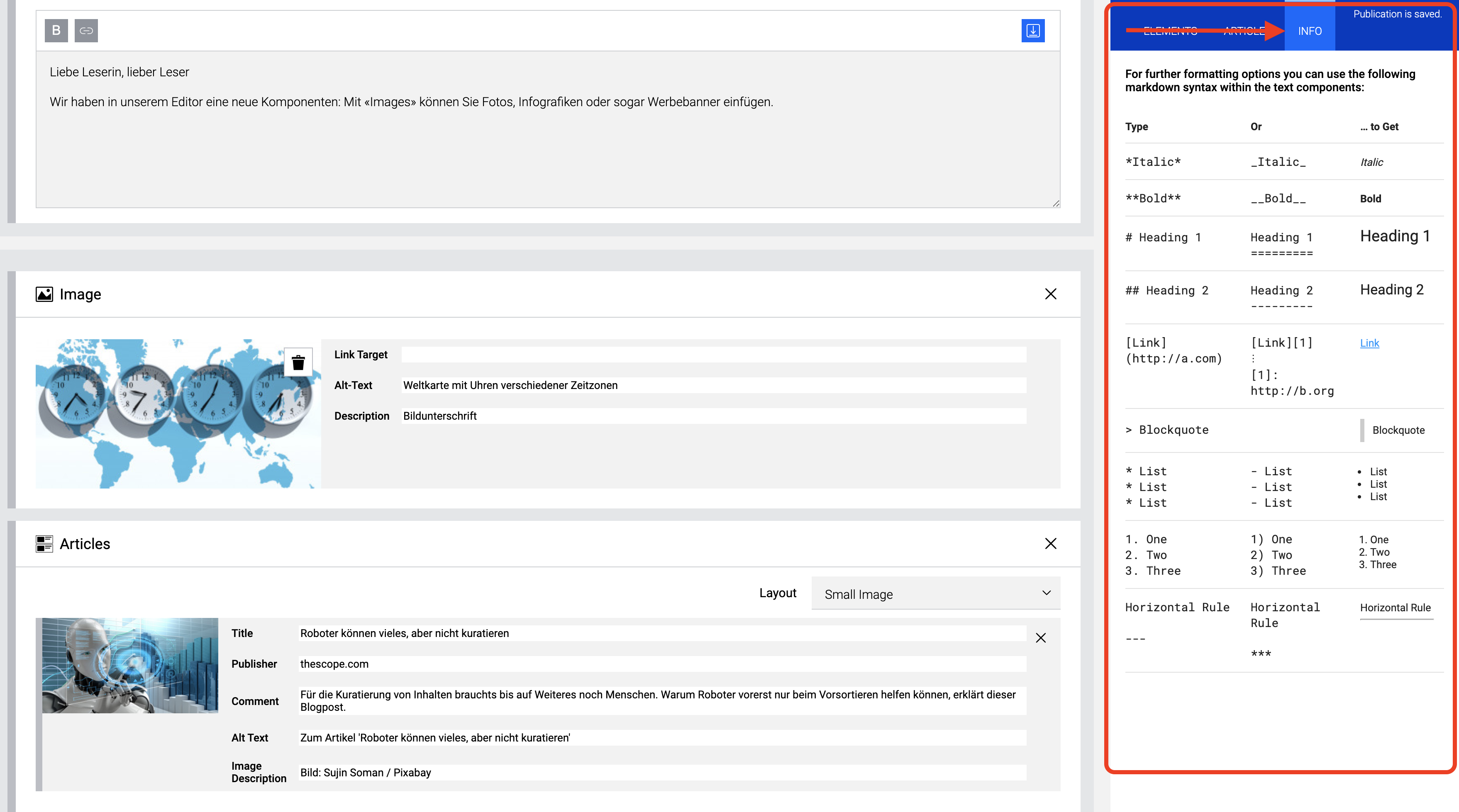Click the Link example in the markdown table
Image resolution: width=1459 pixels, height=812 pixels.
click(x=1369, y=343)
